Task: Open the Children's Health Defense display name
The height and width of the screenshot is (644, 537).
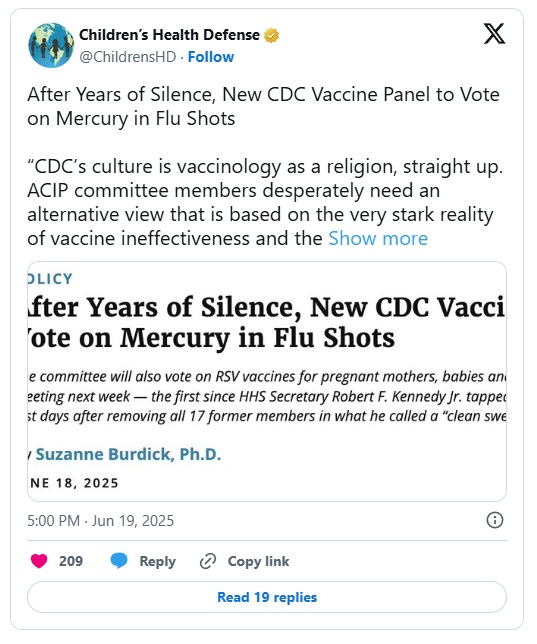Action: (x=169, y=35)
